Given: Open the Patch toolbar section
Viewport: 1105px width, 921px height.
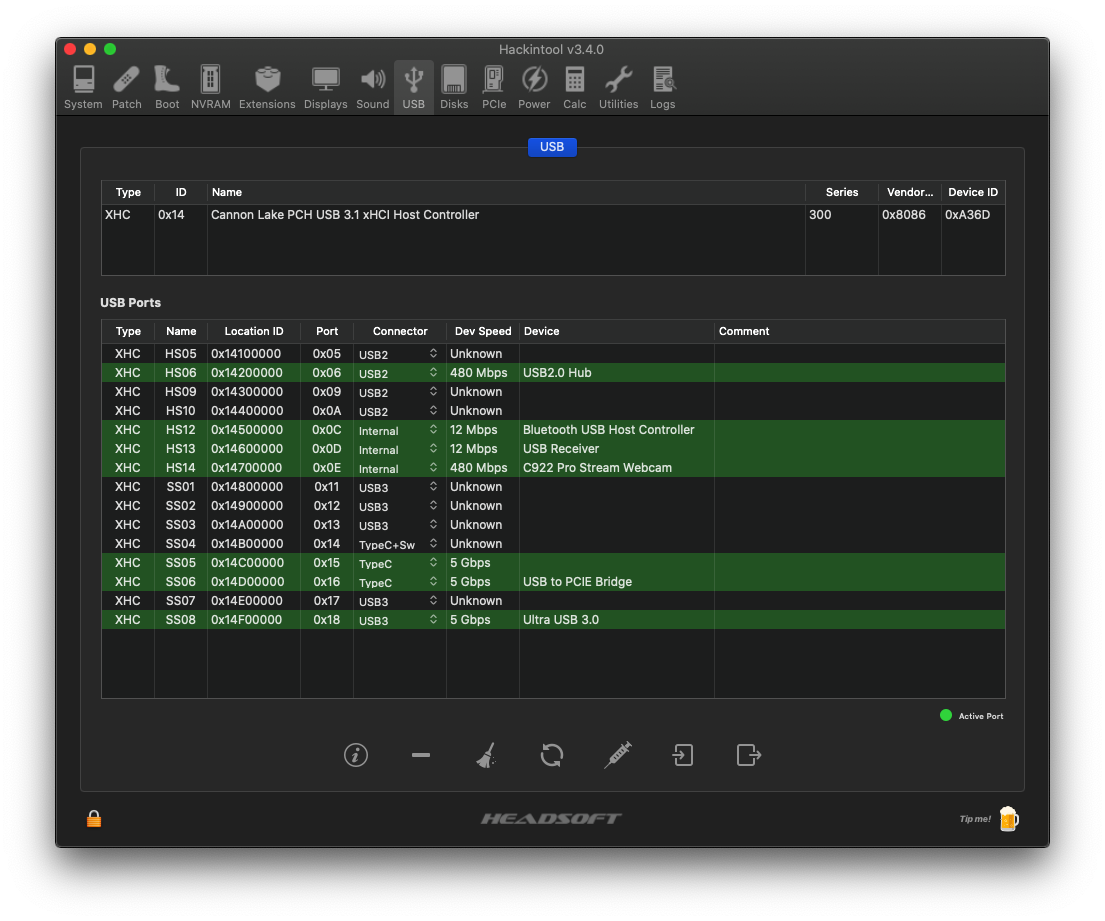Looking at the screenshot, I should [127, 87].
